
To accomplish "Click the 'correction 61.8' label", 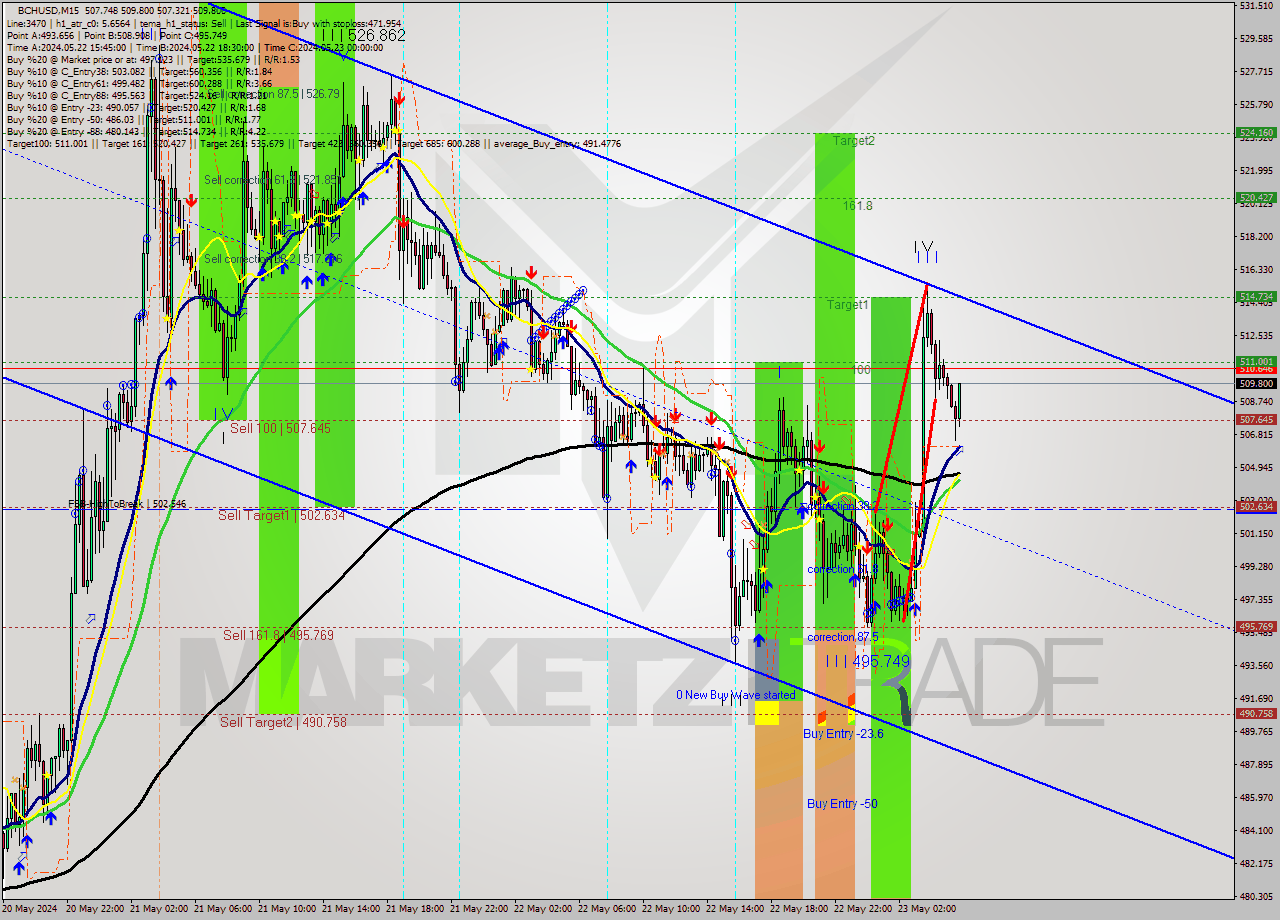I will coord(842,569).
